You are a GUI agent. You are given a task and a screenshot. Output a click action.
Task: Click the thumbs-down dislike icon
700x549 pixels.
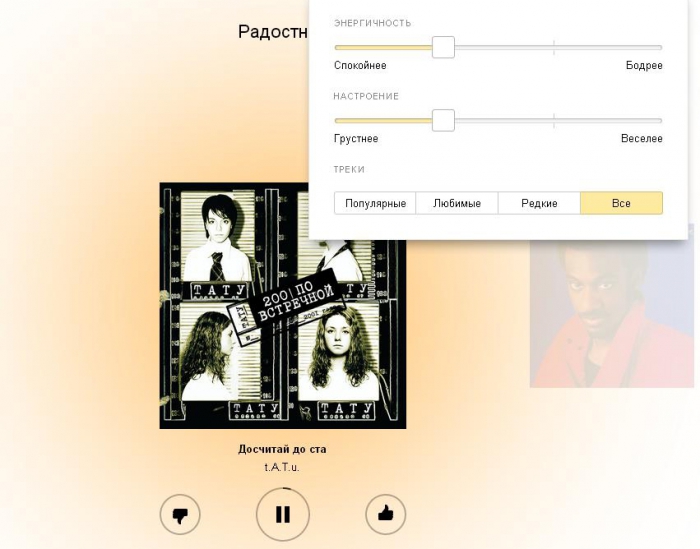180,515
